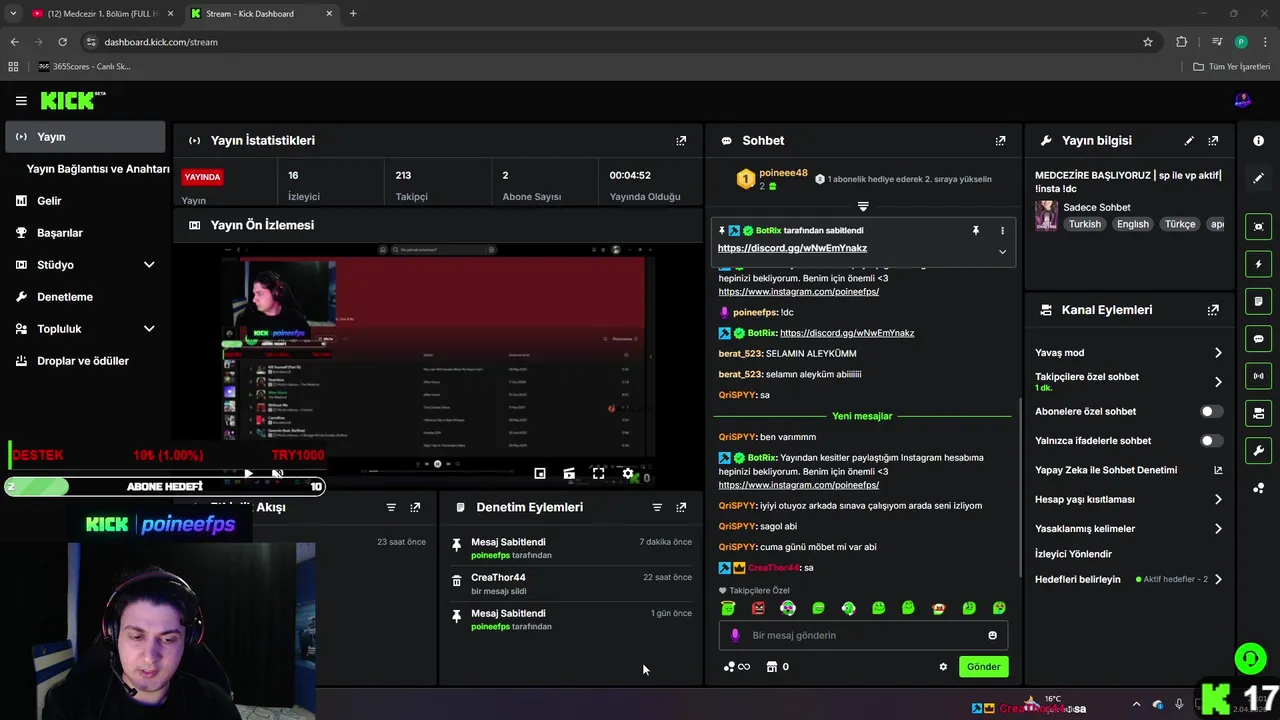
Task: Expand the Stüdyo sidebar section
Action: pos(149,265)
